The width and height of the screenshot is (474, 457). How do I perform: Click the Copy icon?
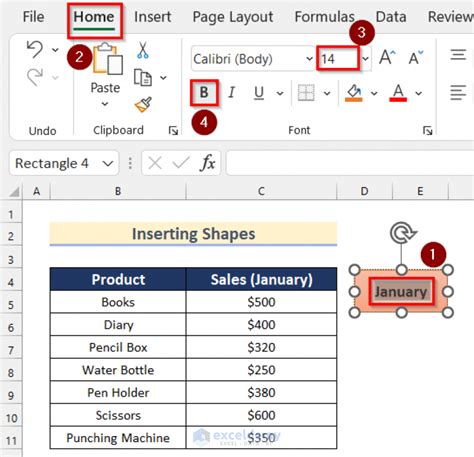pyautogui.click(x=143, y=78)
